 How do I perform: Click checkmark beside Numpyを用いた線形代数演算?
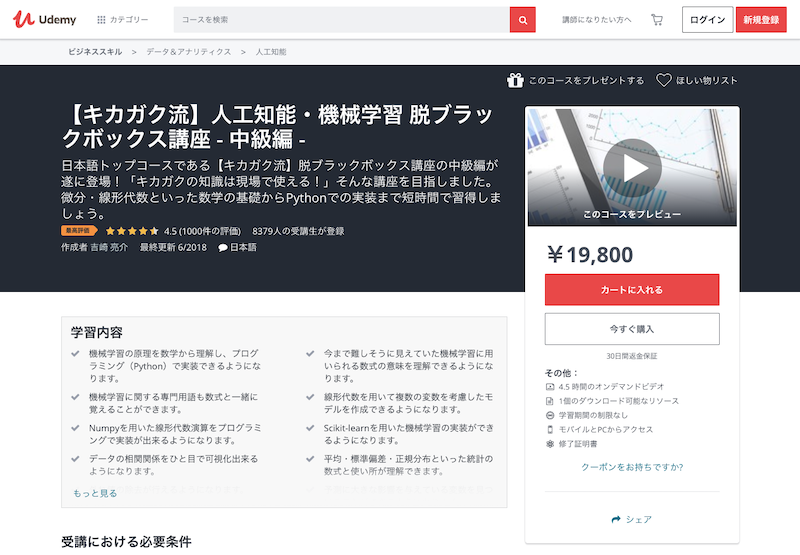(76, 428)
